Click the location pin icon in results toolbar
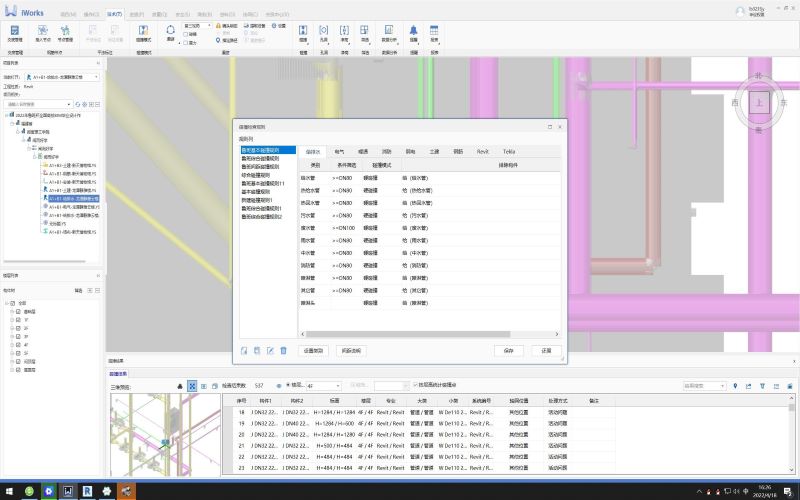 [735, 386]
